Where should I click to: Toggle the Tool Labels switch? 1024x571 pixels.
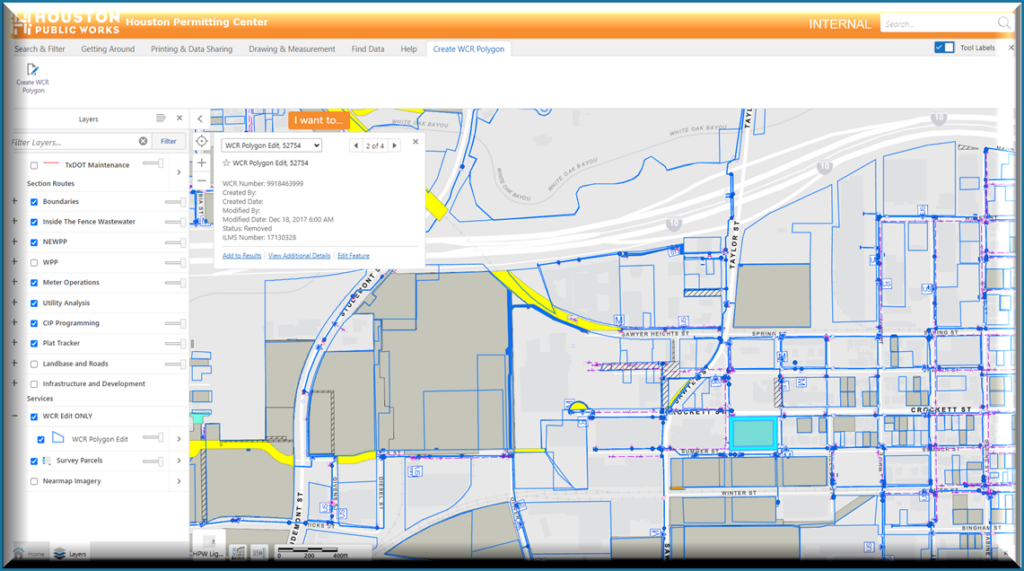coord(944,48)
